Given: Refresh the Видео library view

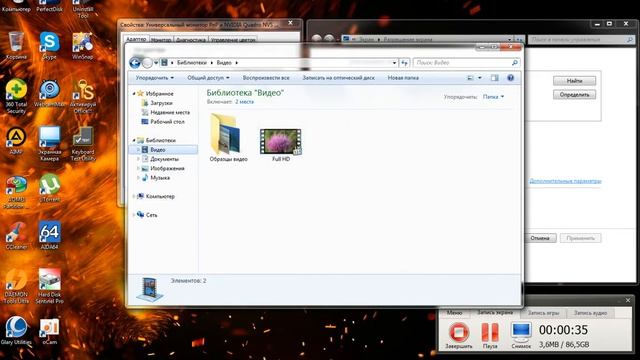Looking at the screenshot, I should click(x=404, y=63).
